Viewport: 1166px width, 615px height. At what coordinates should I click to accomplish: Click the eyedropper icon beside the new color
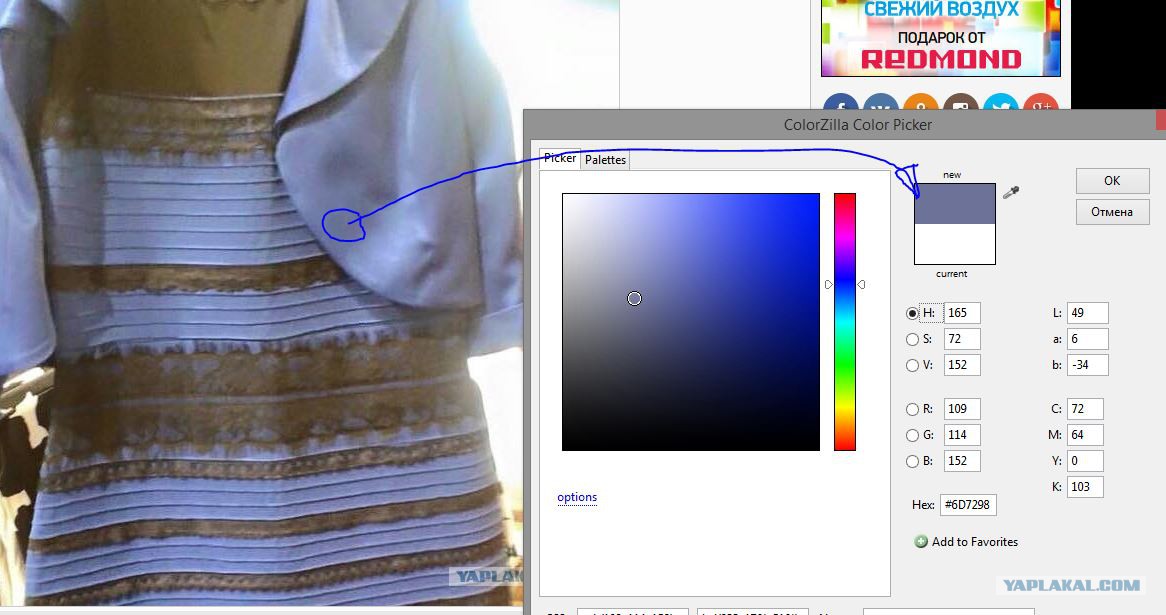[x=1011, y=192]
